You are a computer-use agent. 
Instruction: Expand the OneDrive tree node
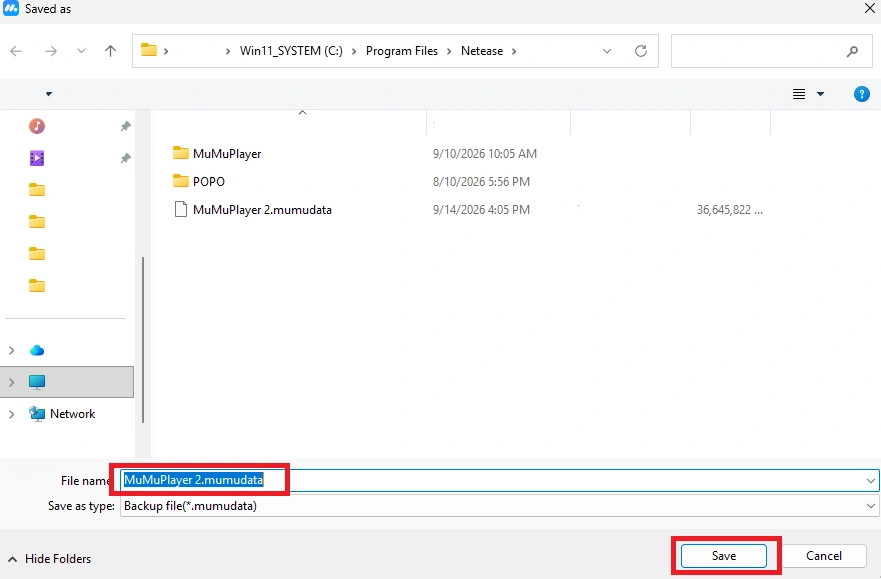(11, 350)
